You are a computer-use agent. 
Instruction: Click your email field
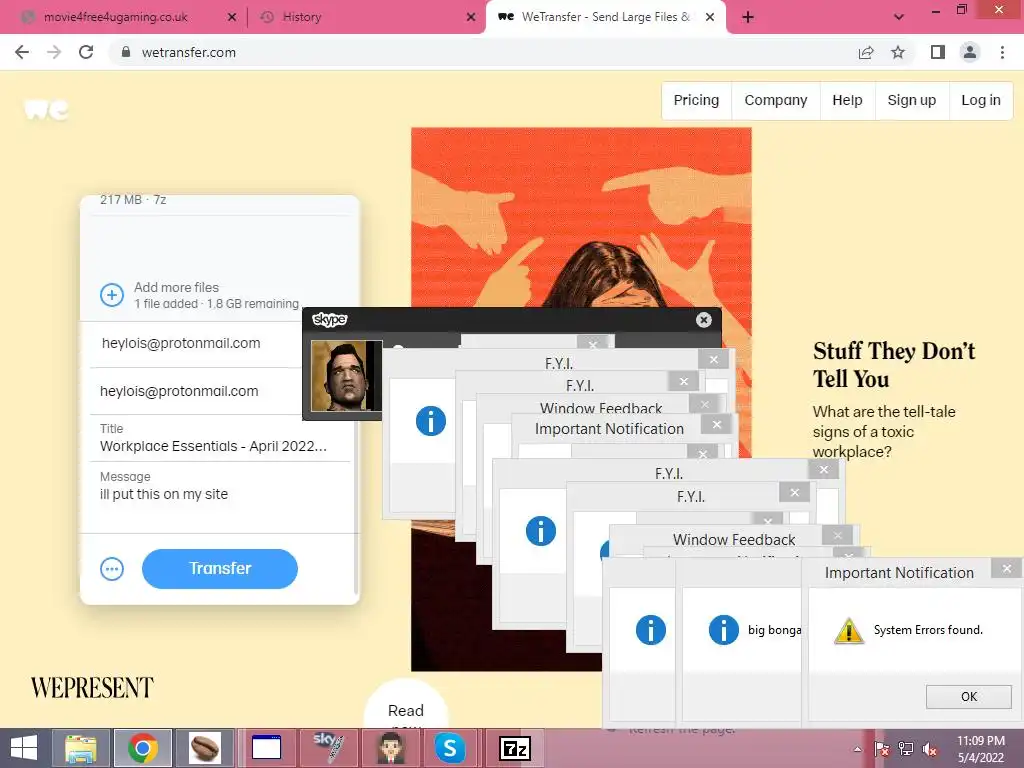[196, 391]
